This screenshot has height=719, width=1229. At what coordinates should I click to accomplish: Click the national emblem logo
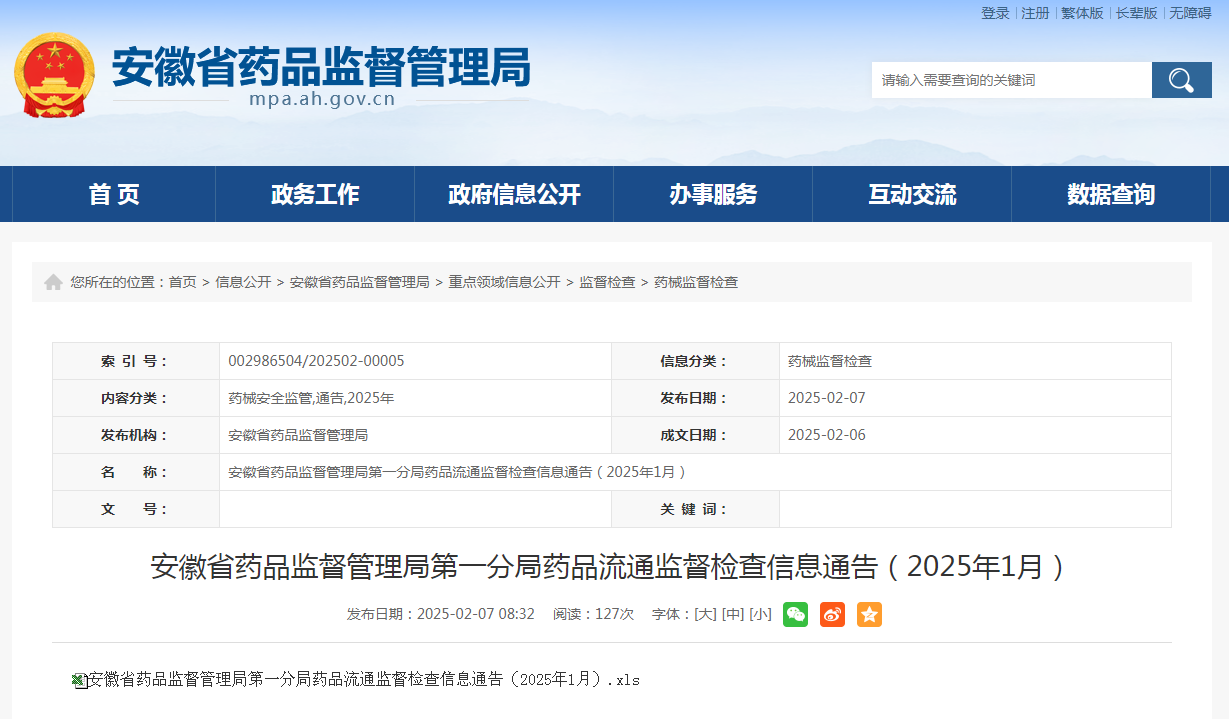click(x=54, y=75)
